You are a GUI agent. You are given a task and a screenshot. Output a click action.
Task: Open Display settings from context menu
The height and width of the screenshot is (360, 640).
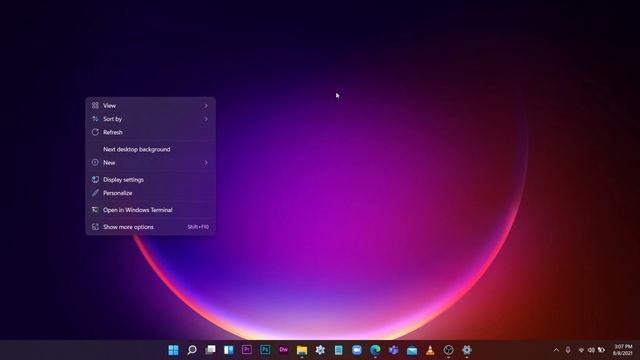(x=151, y=180)
